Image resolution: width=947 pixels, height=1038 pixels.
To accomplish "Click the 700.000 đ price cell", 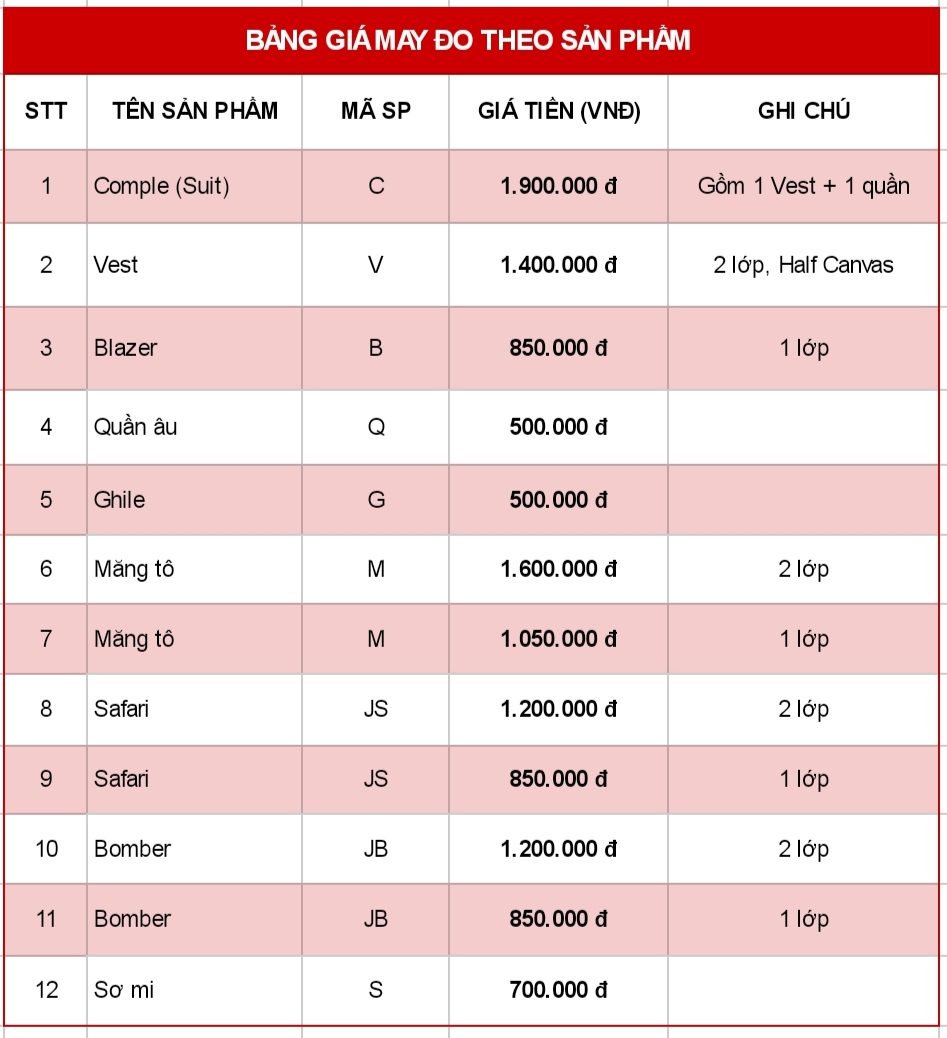I will point(559,990).
